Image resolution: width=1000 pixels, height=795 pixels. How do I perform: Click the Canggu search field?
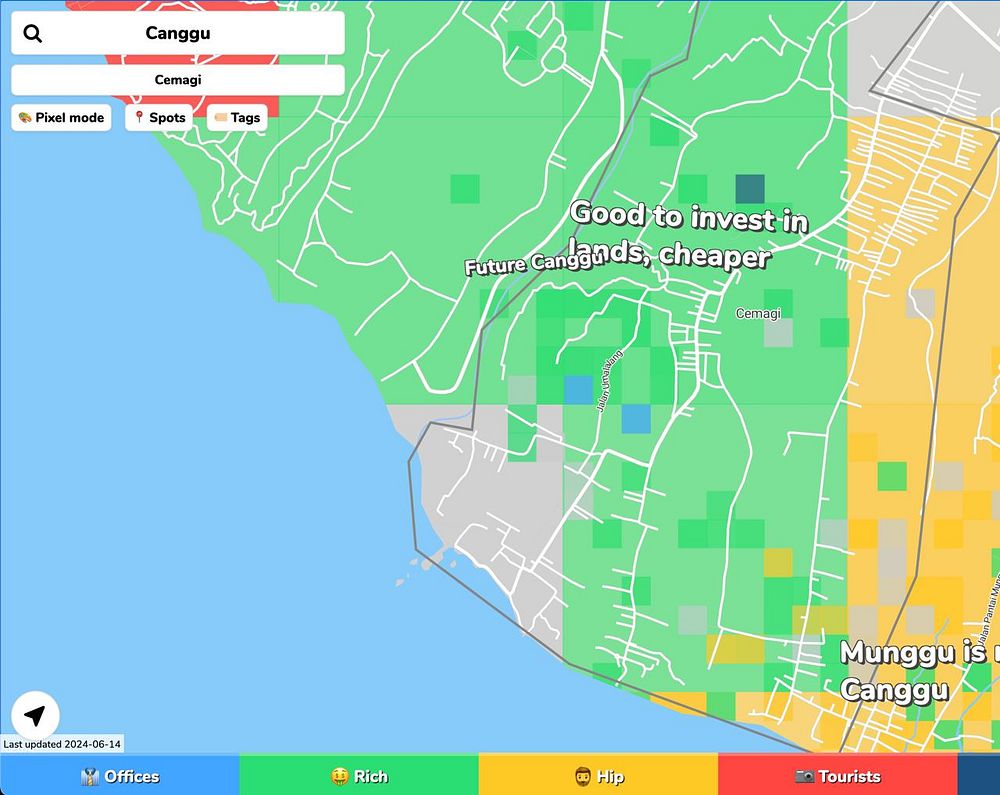178,33
